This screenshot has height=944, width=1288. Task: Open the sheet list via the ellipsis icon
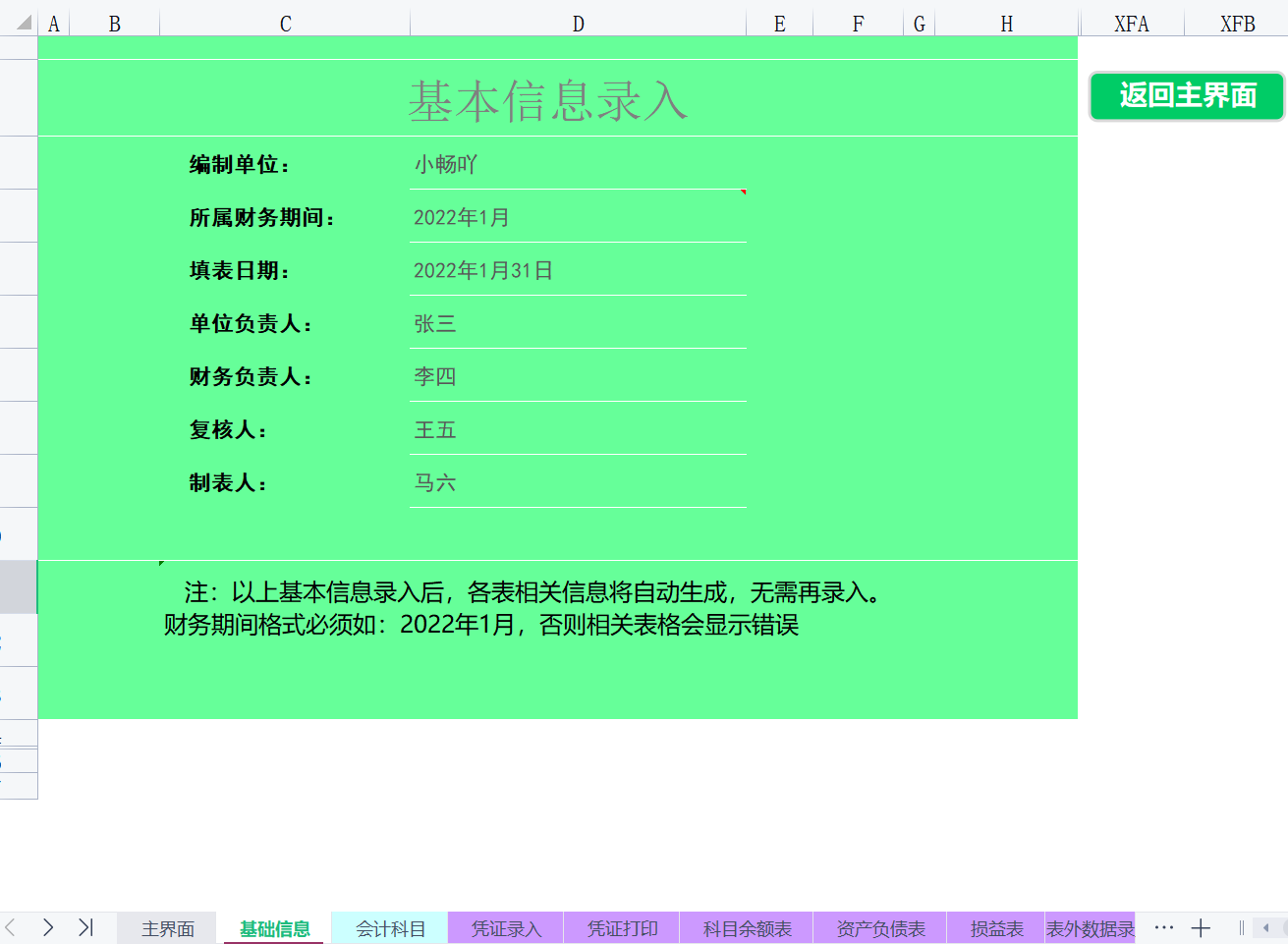pos(1164,926)
